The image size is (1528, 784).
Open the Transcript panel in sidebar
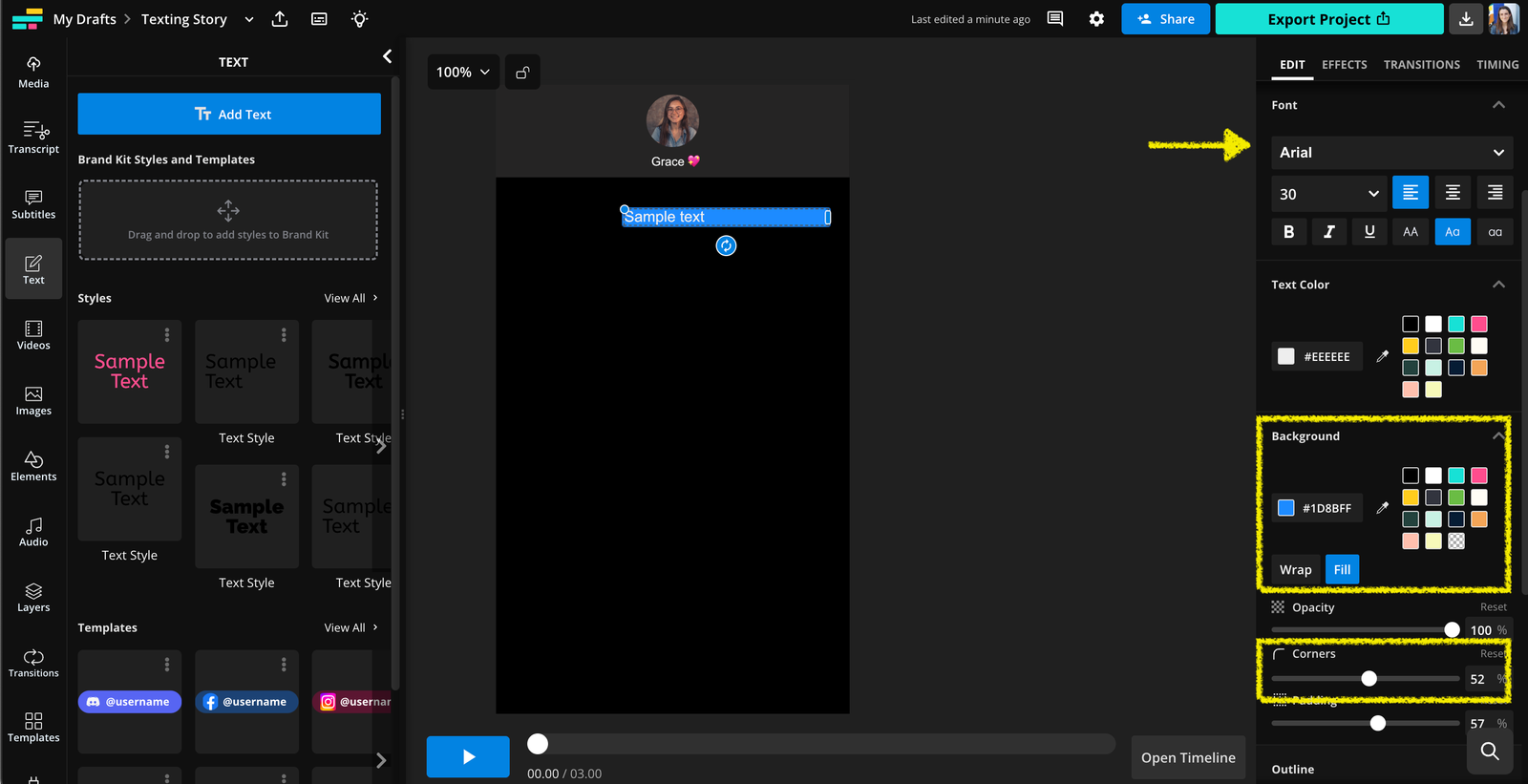pyautogui.click(x=33, y=138)
